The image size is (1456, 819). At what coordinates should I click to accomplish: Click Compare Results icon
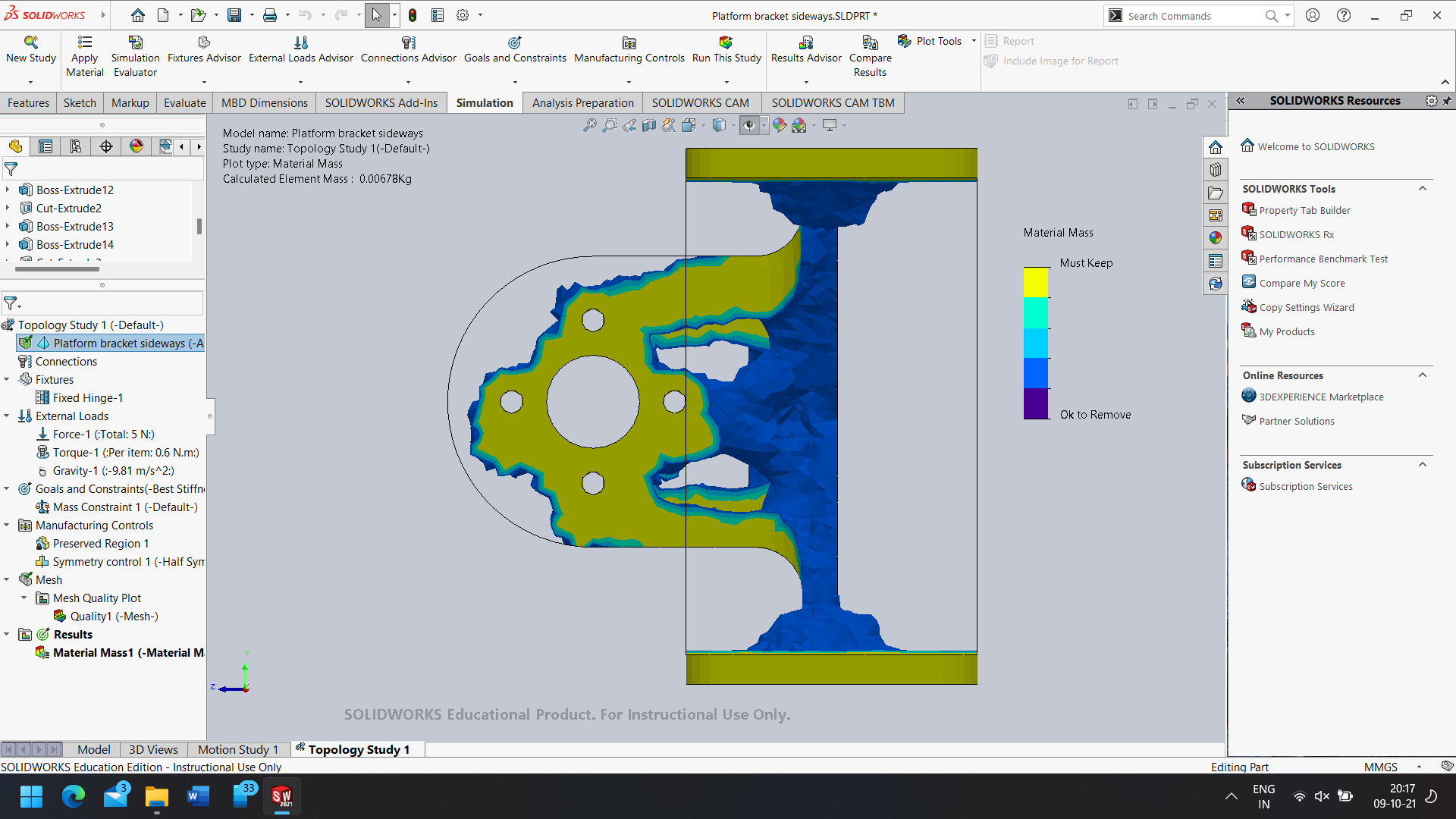pos(870,42)
